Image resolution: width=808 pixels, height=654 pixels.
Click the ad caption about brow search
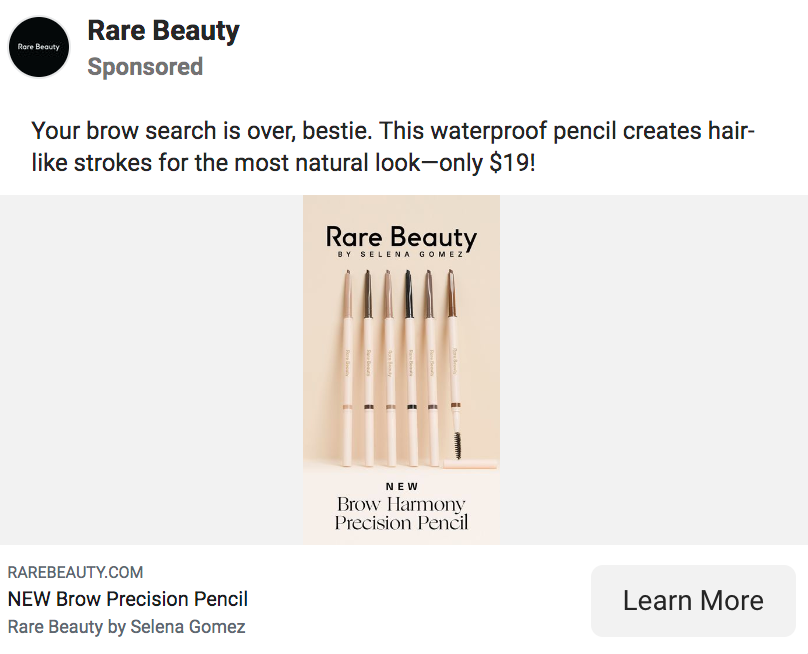(x=392, y=146)
